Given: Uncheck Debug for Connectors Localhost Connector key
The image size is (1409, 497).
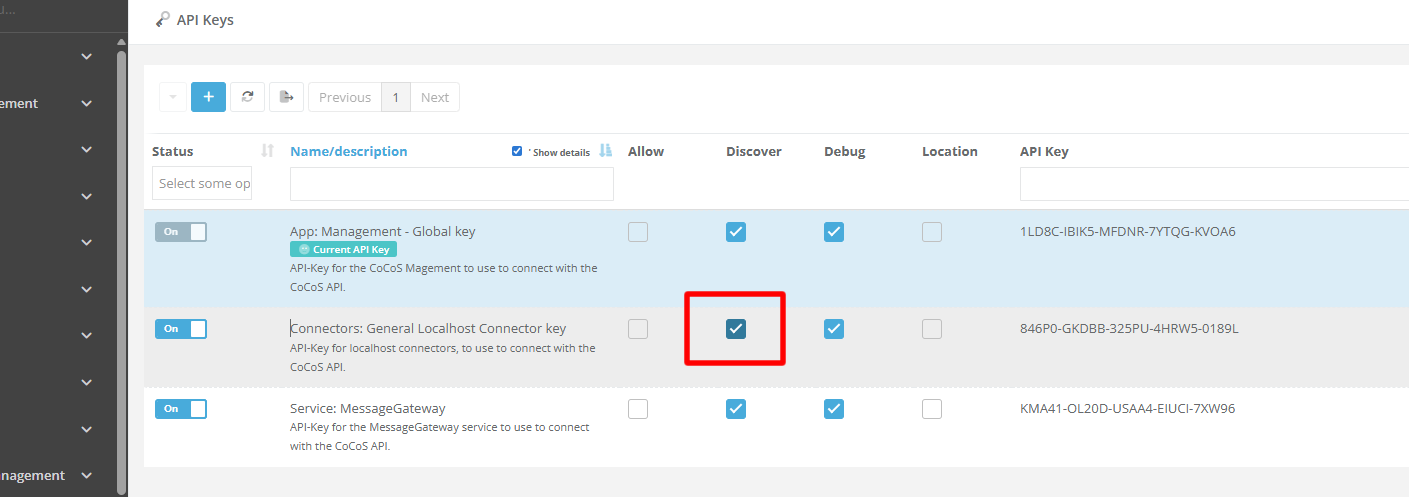Looking at the screenshot, I should [834, 329].
